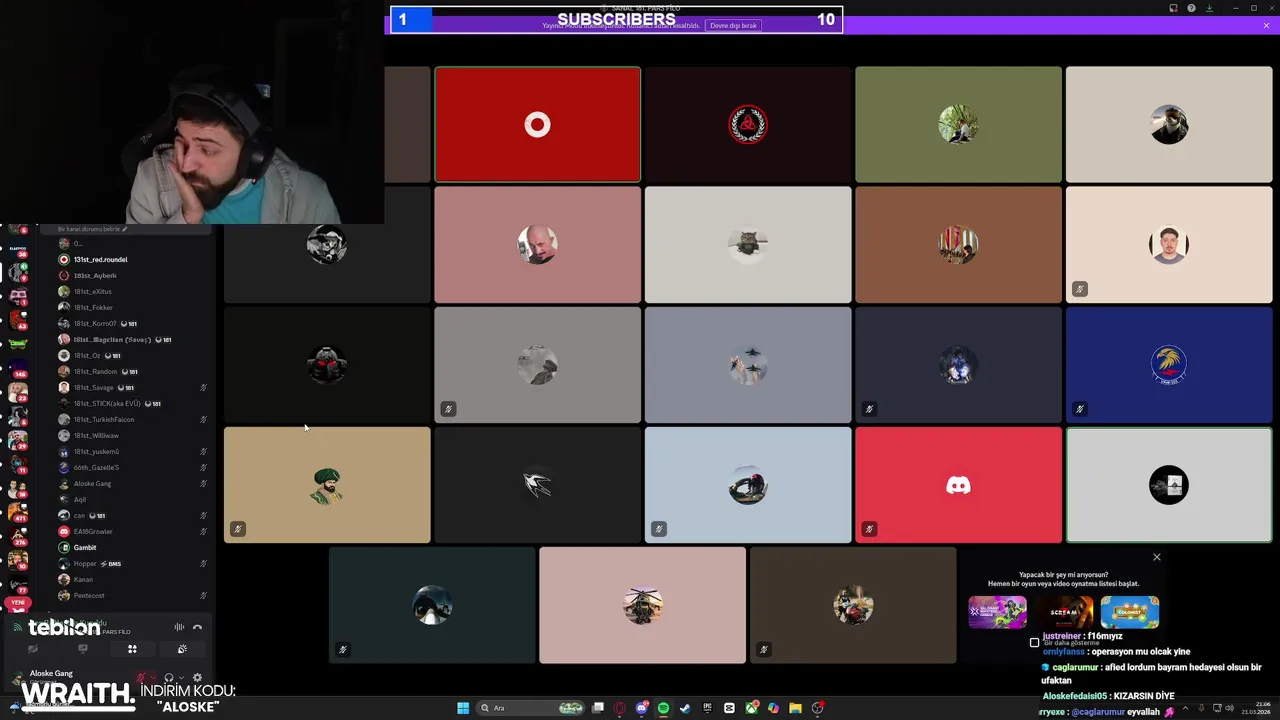Screen dimensions: 1280x720
Task: Share your screen from voice panel
Action: tap(83, 649)
